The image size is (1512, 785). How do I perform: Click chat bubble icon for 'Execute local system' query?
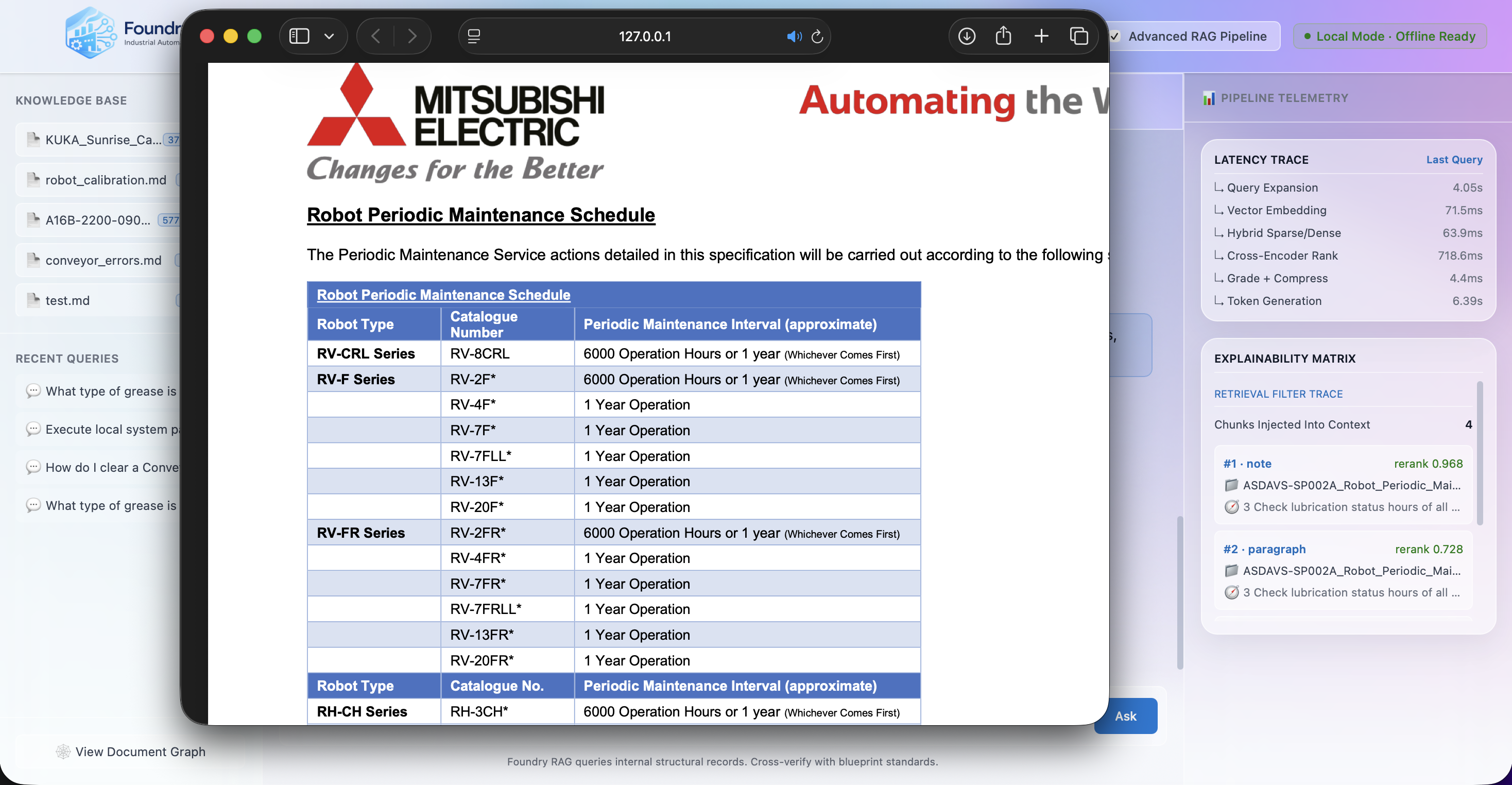point(33,429)
